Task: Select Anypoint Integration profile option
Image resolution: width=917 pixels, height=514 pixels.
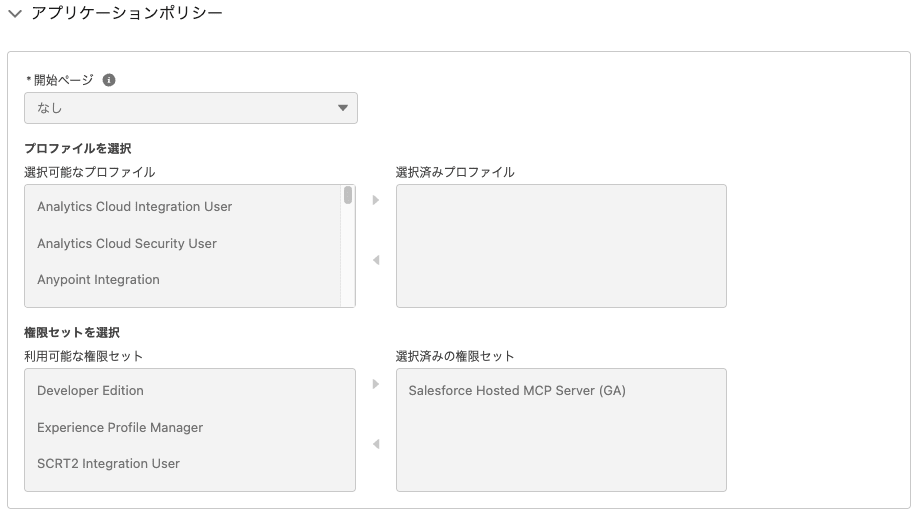Action: [x=98, y=280]
